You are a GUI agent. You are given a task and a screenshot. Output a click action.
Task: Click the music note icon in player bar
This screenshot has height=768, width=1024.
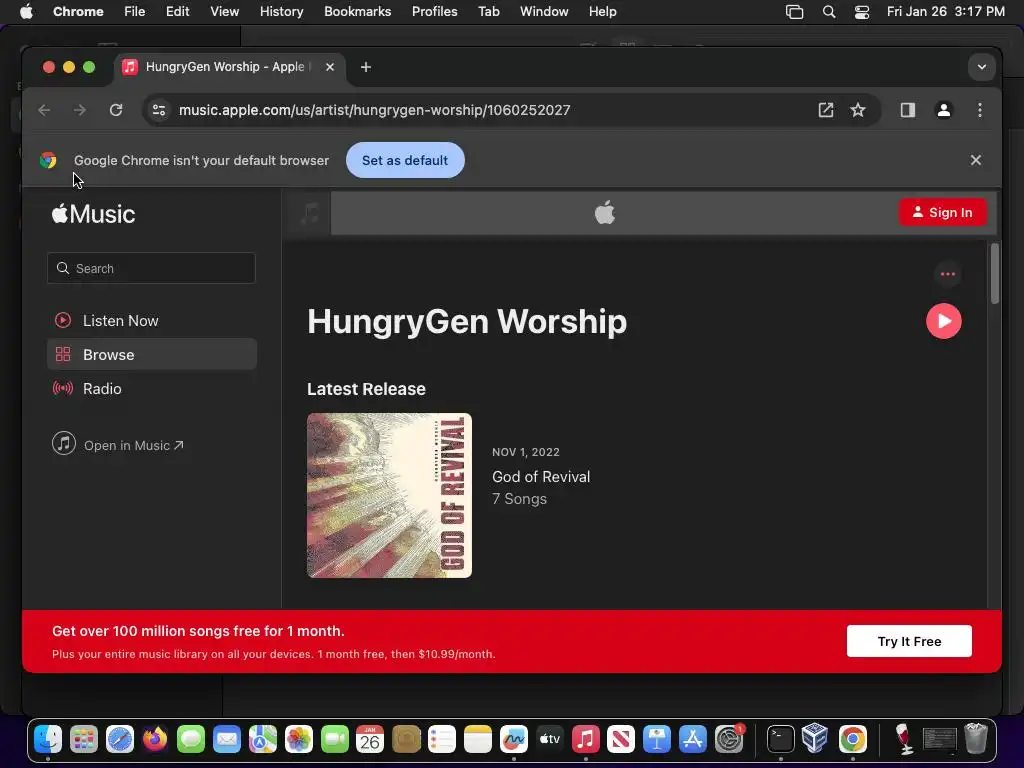(x=310, y=213)
